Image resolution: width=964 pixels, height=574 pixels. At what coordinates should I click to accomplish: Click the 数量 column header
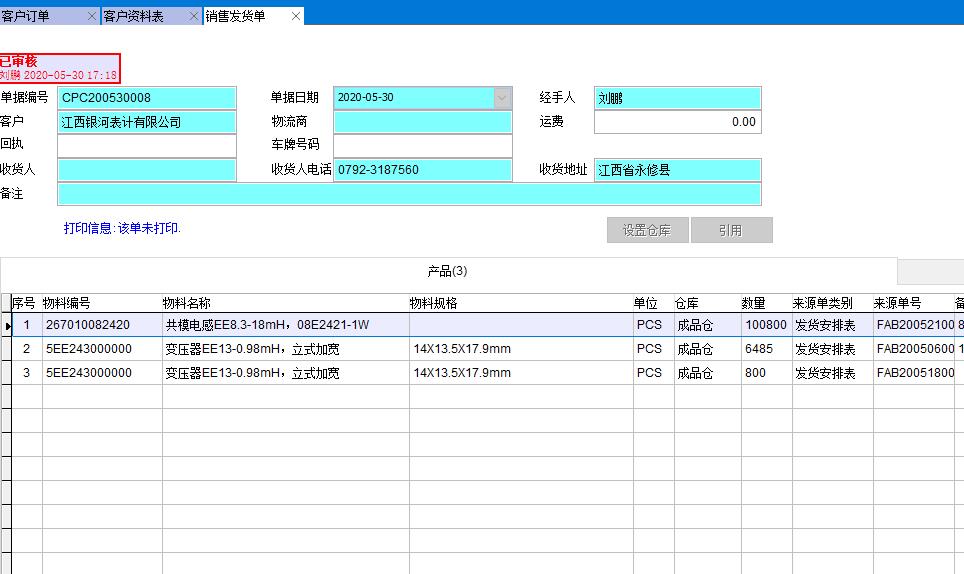click(x=754, y=303)
